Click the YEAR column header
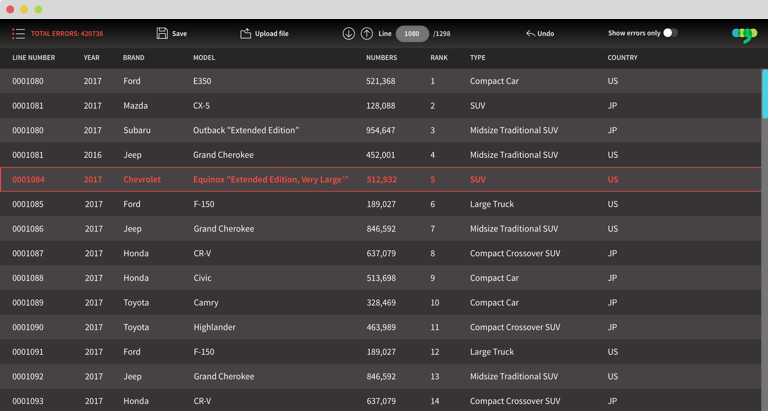768x411 pixels. coord(92,57)
